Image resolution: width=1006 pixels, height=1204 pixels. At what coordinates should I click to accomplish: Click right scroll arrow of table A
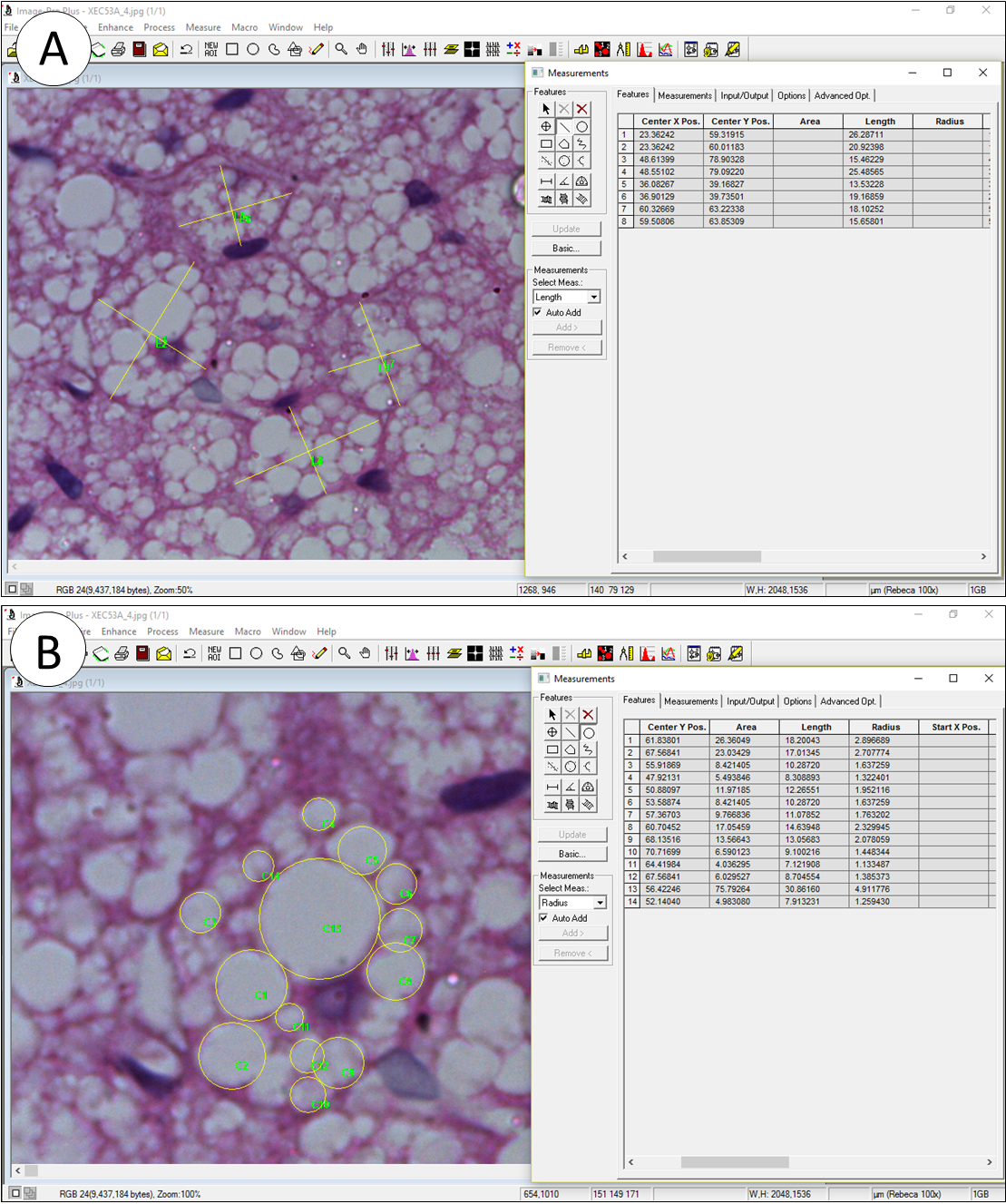pos(983,556)
